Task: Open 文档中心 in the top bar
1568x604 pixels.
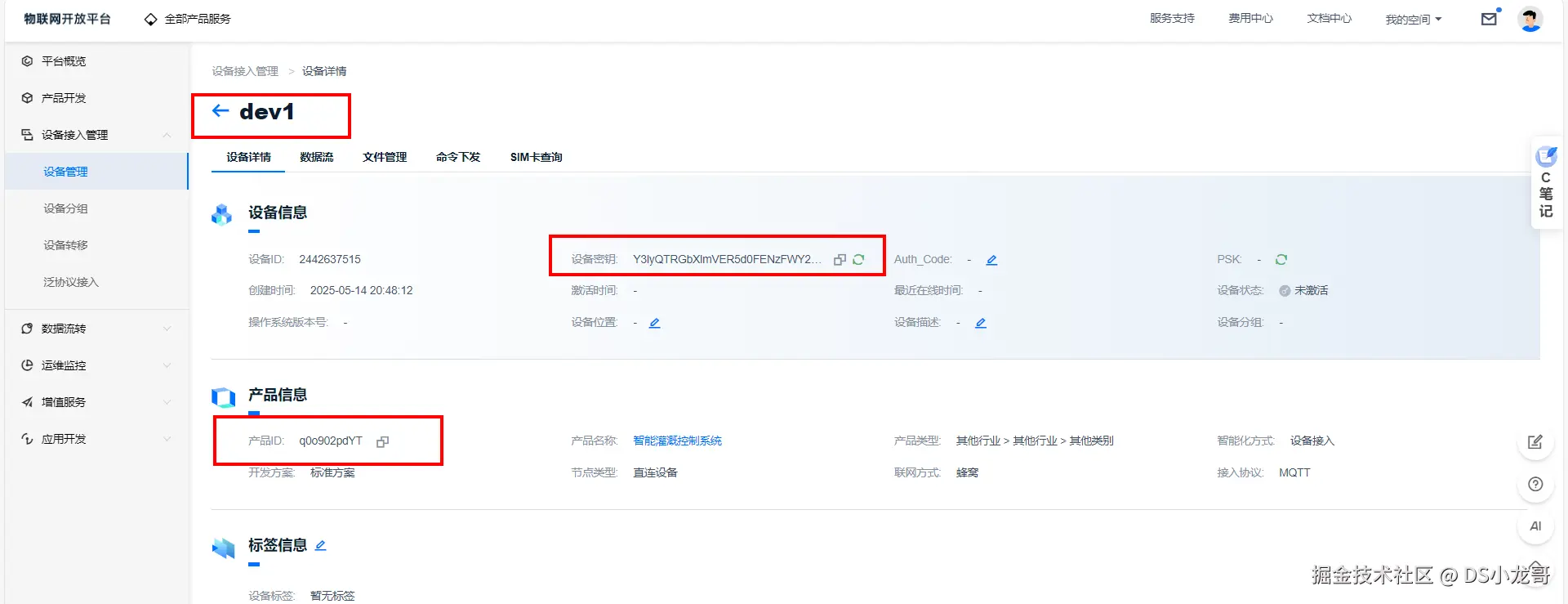Action: 1329,18
